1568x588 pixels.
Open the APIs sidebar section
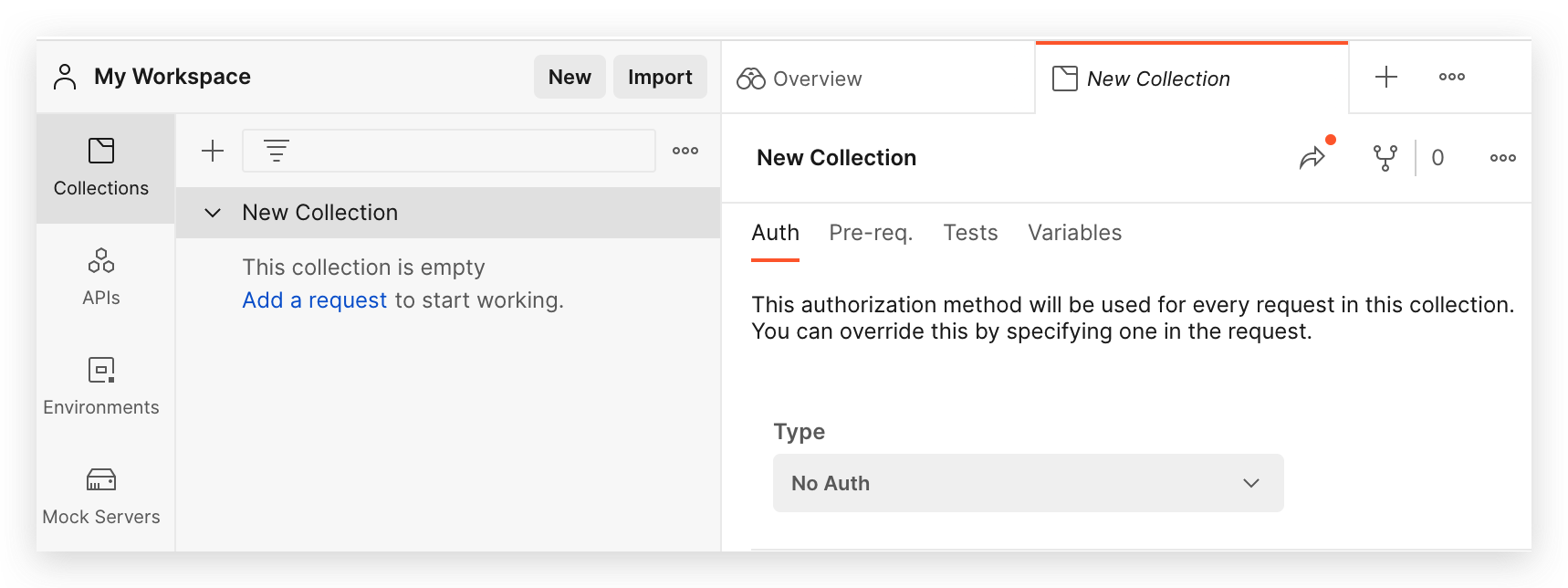[100, 277]
